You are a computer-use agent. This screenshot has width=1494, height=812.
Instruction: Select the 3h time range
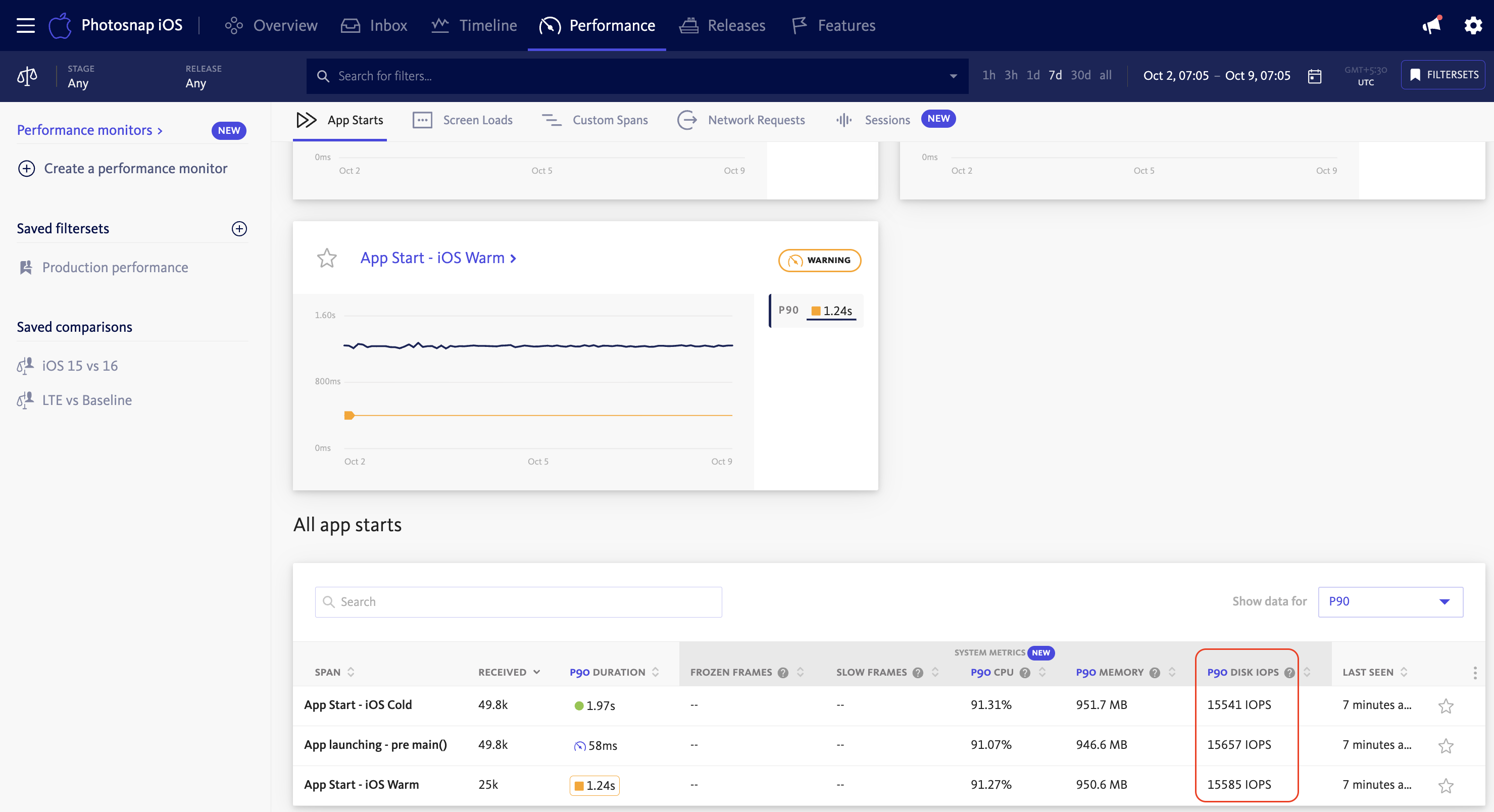[x=1011, y=75]
